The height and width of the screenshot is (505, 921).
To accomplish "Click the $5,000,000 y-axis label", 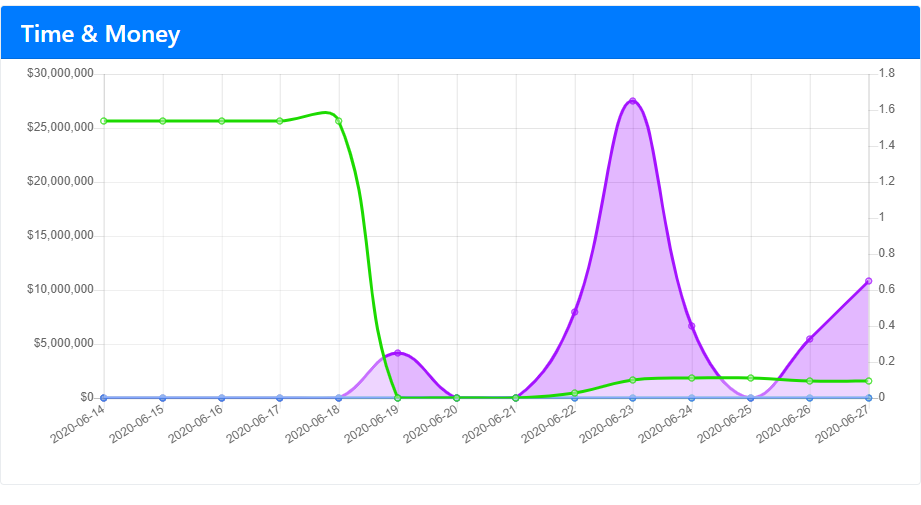I will pos(63,344).
